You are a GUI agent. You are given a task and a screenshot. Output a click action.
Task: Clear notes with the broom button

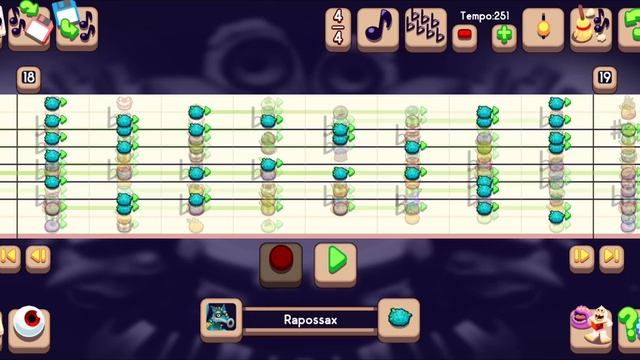click(591, 29)
